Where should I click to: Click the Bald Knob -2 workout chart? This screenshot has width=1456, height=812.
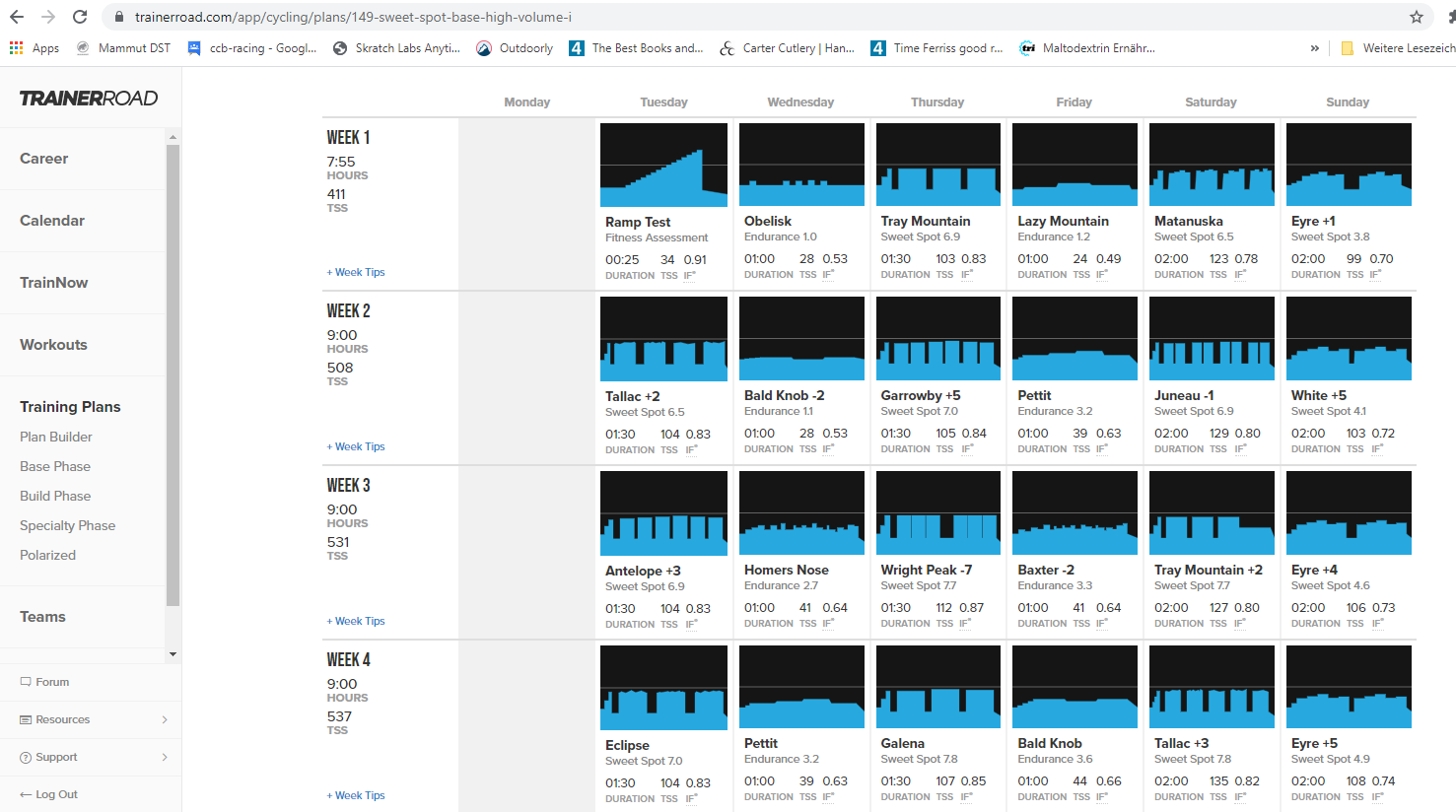(x=801, y=338)
